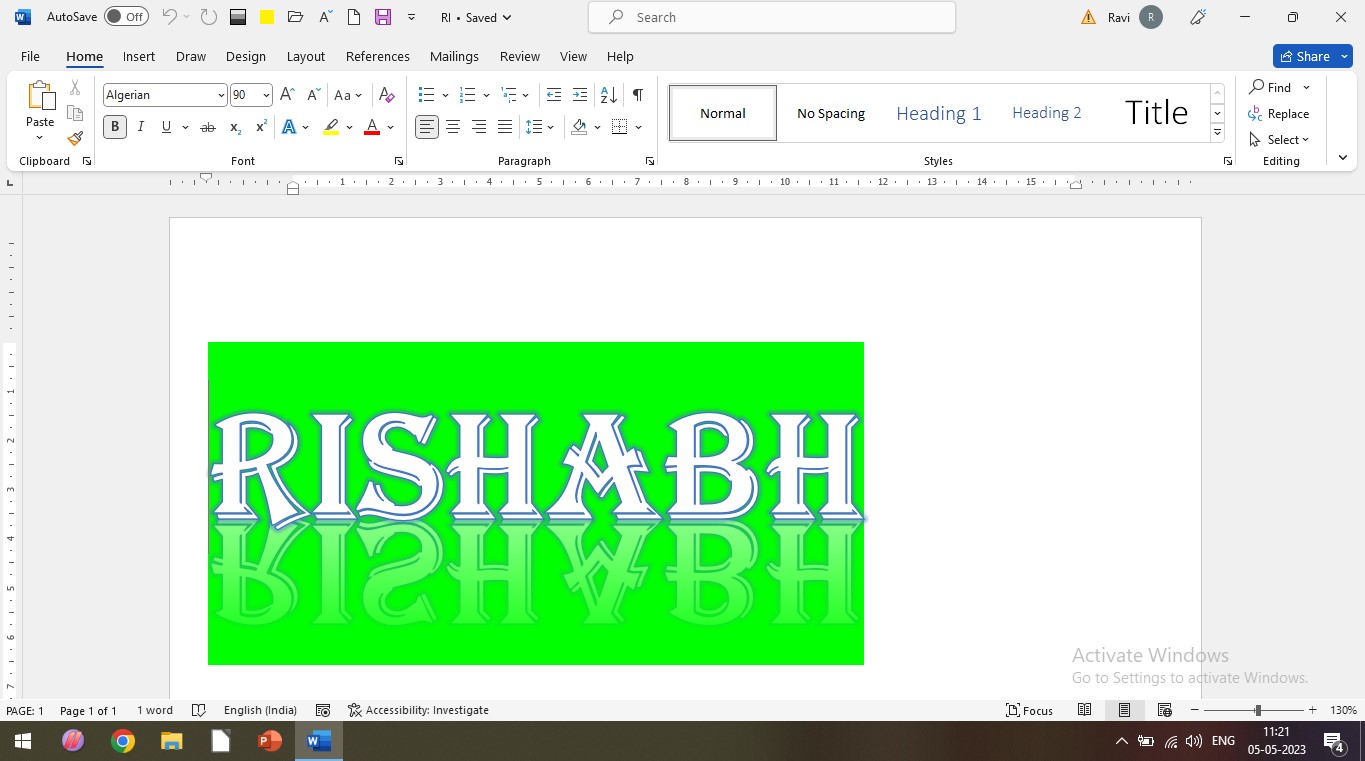Show paragraph marks with pilcrow icon

point(637,95)
